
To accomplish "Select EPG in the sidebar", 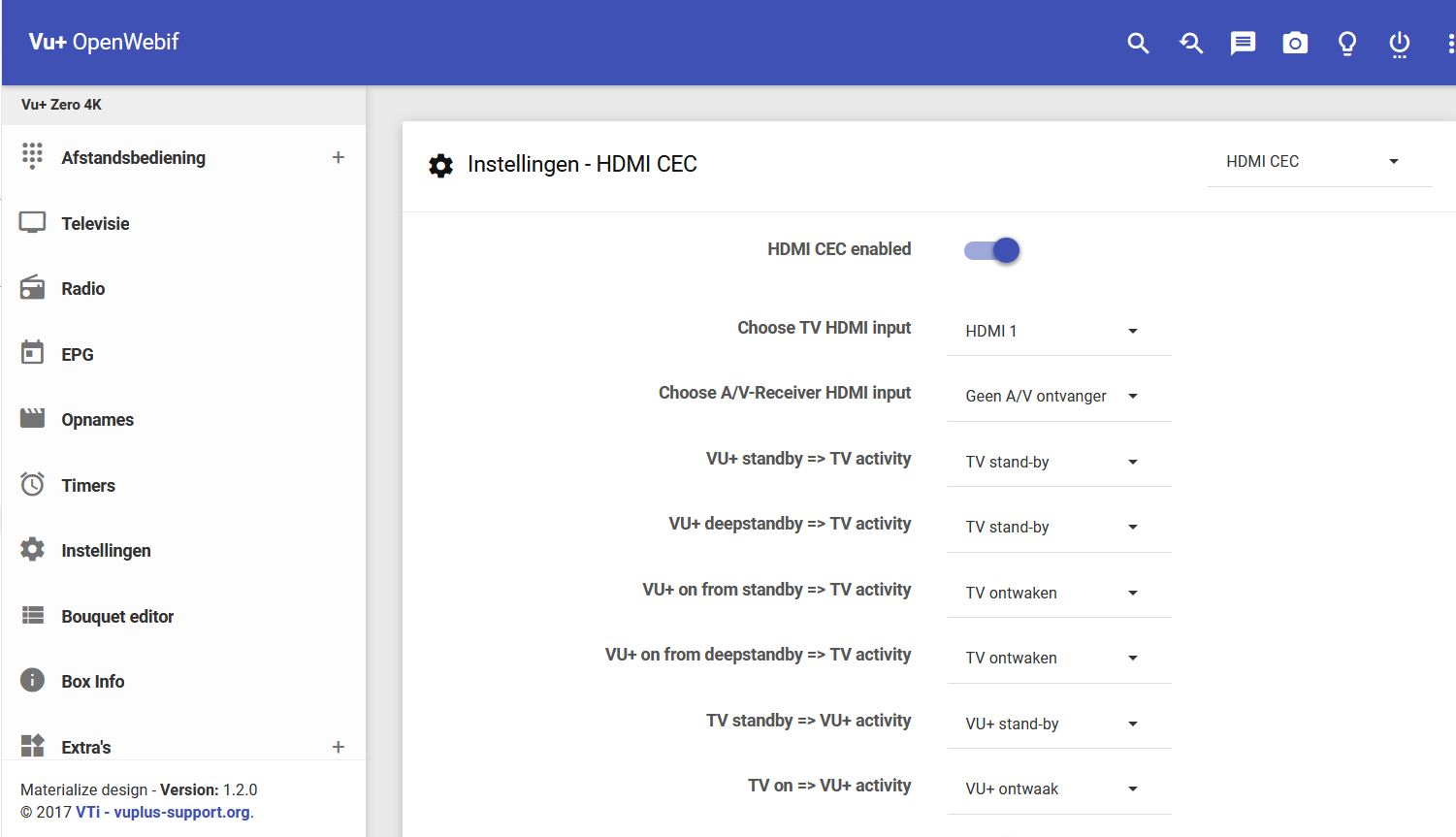I will click(78, 355).
